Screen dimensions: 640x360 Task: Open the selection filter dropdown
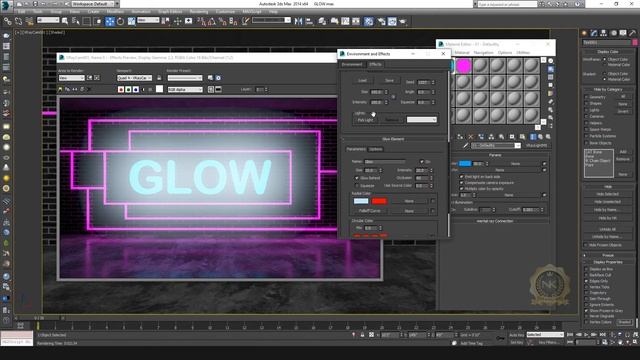click(x=48, y=20)
